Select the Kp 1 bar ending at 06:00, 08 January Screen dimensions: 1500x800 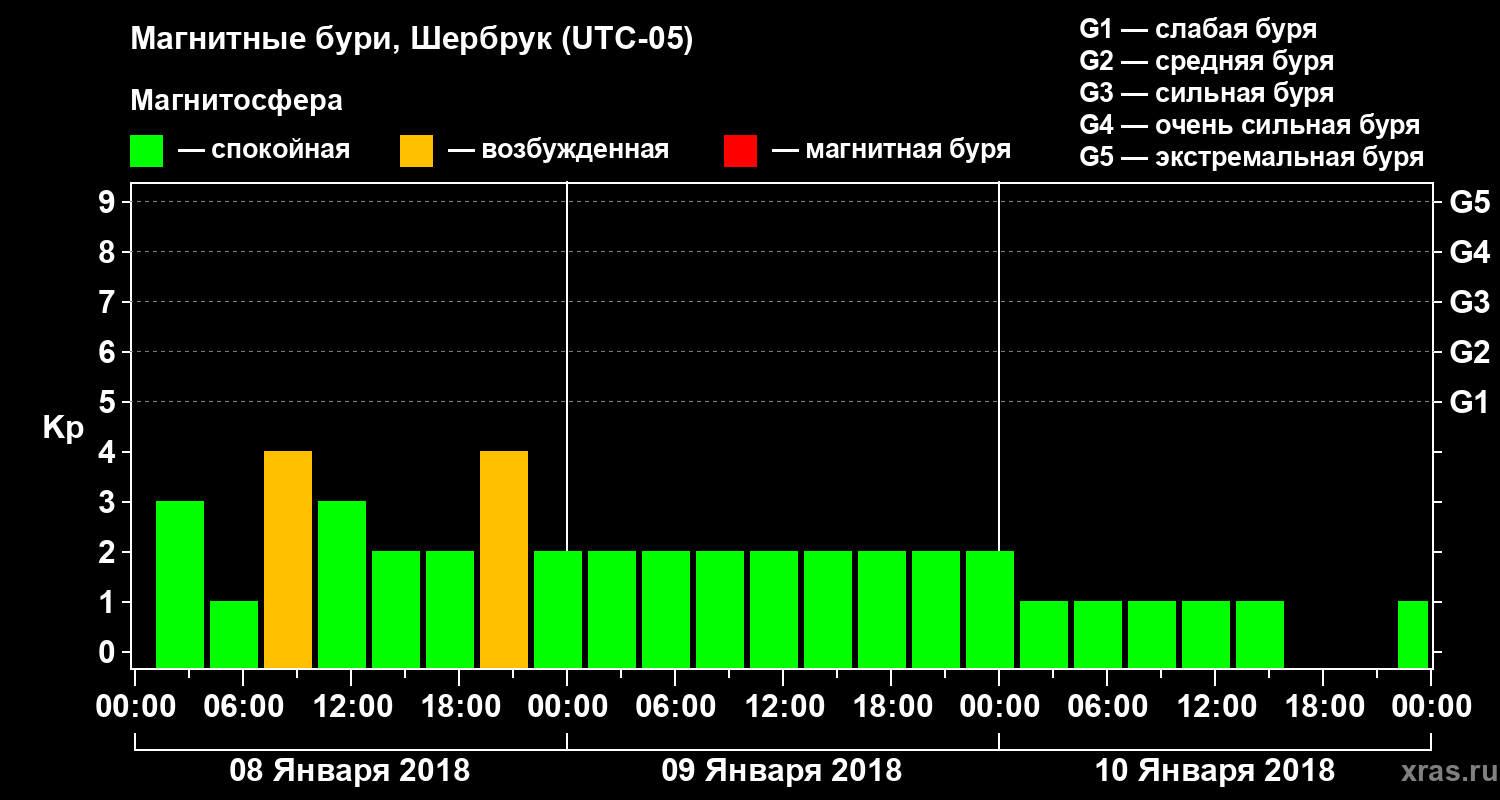(x=234, y=634)
